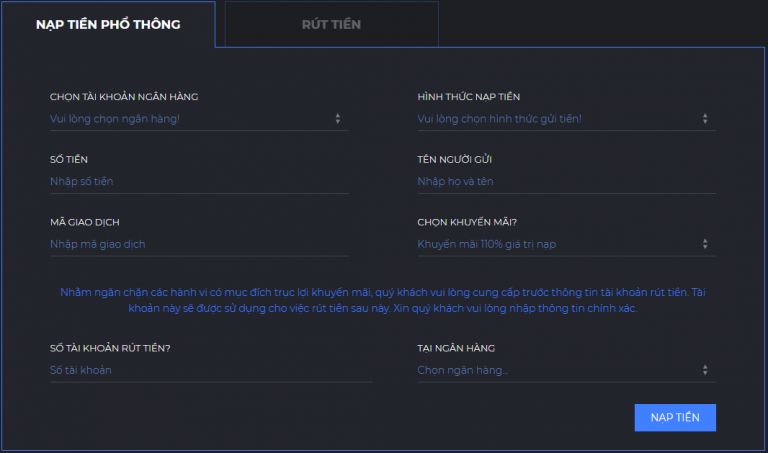This screenshot has height=453, width=768.
Task: Click the 'TẠI NGÂN HÀNG' label
Action: 456,348
